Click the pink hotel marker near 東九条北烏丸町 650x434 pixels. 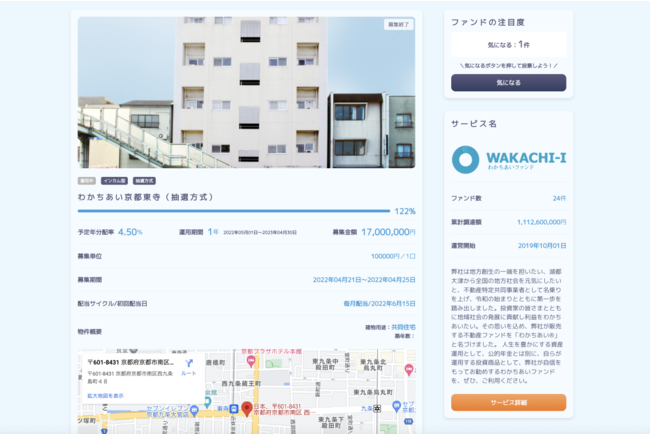click(x=409, y=369)
